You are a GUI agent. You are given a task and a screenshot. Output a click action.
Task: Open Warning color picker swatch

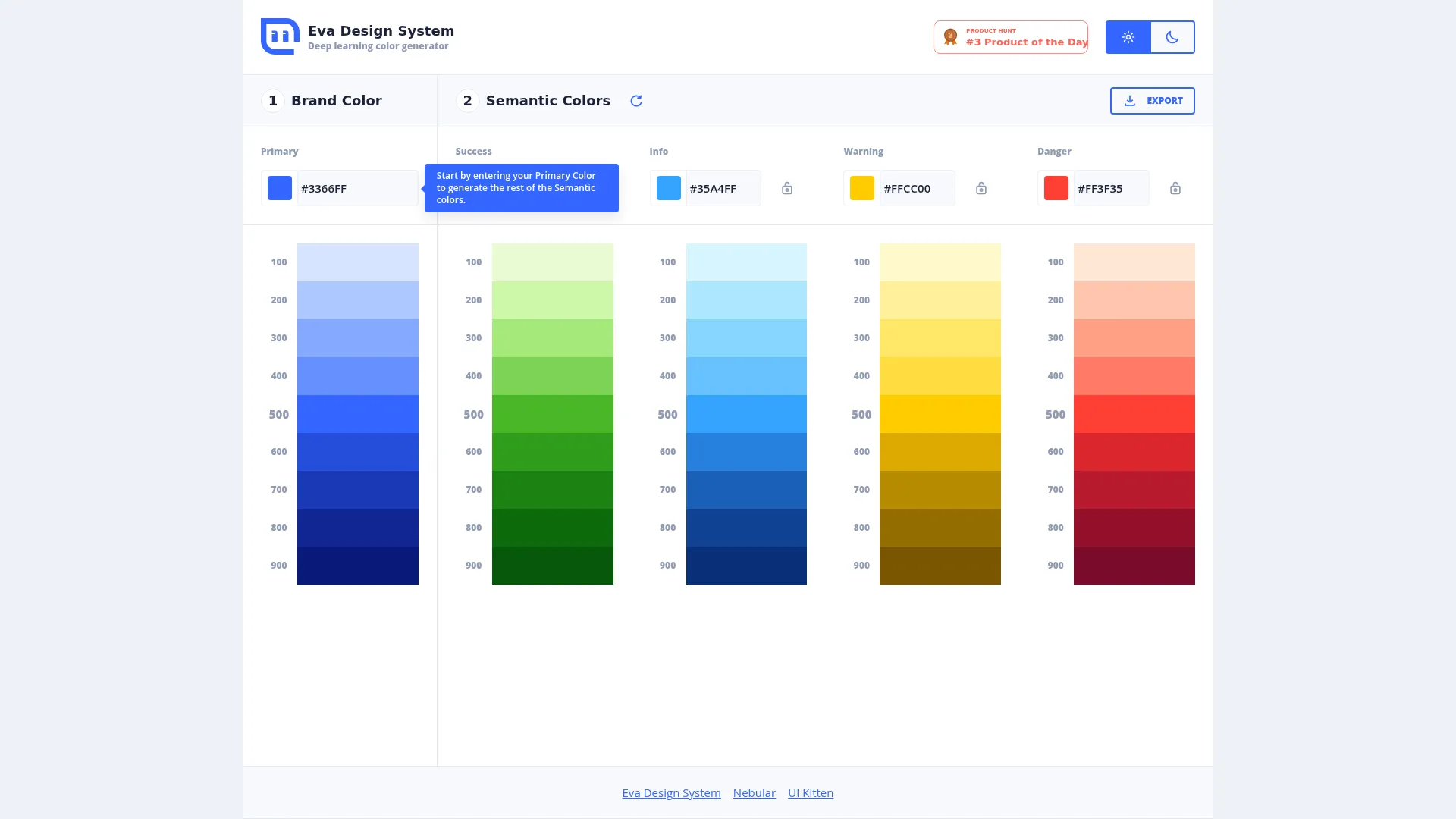tap(862, 188)
